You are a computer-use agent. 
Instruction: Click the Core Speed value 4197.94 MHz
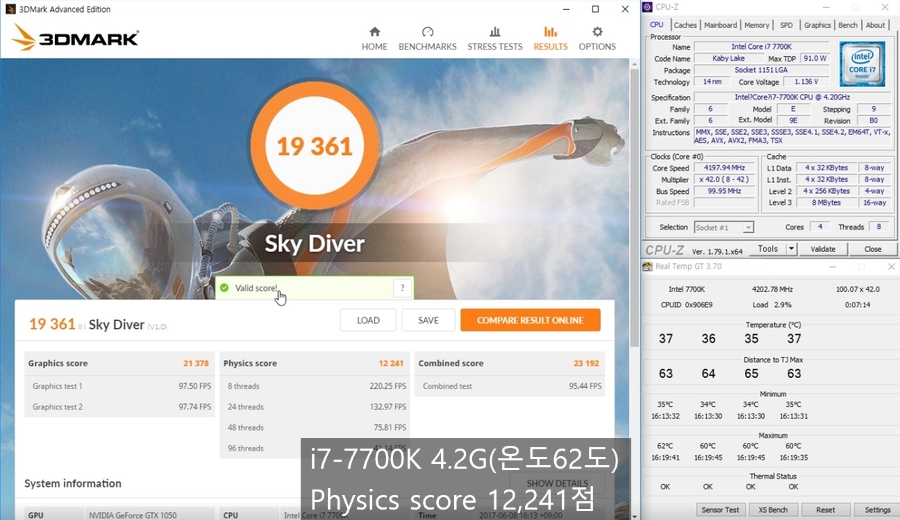[x=726, y=168]
